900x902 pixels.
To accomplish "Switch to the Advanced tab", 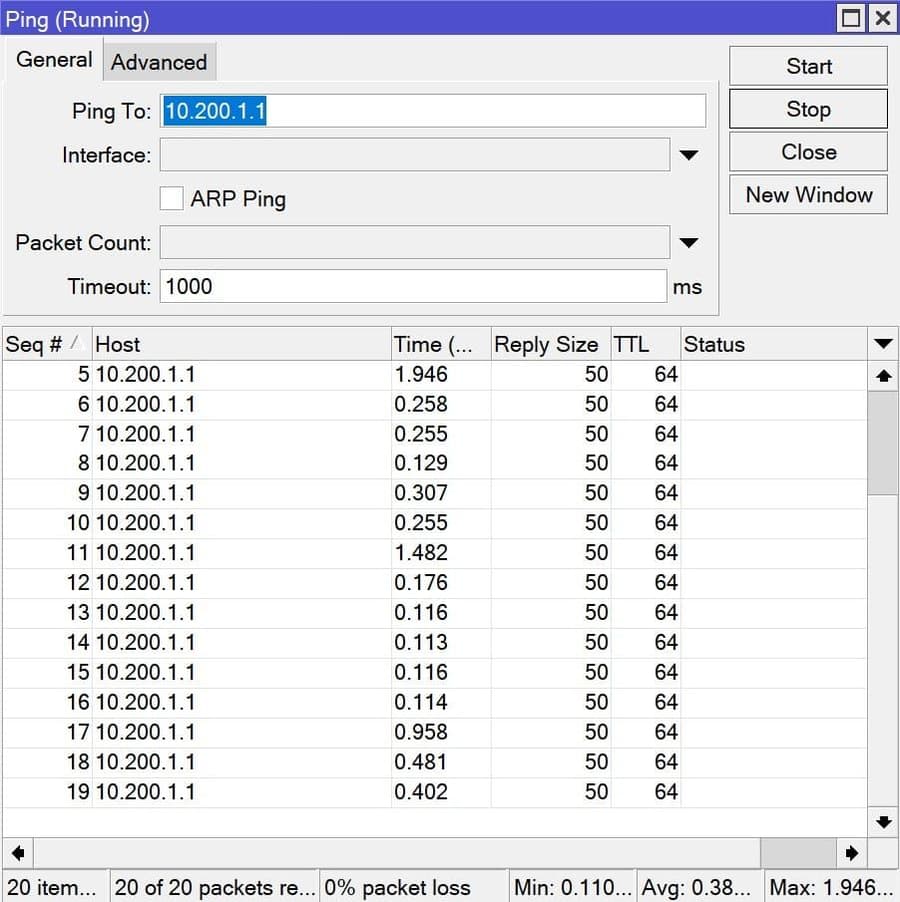I will pyautogui.click(x=159, y=62).
